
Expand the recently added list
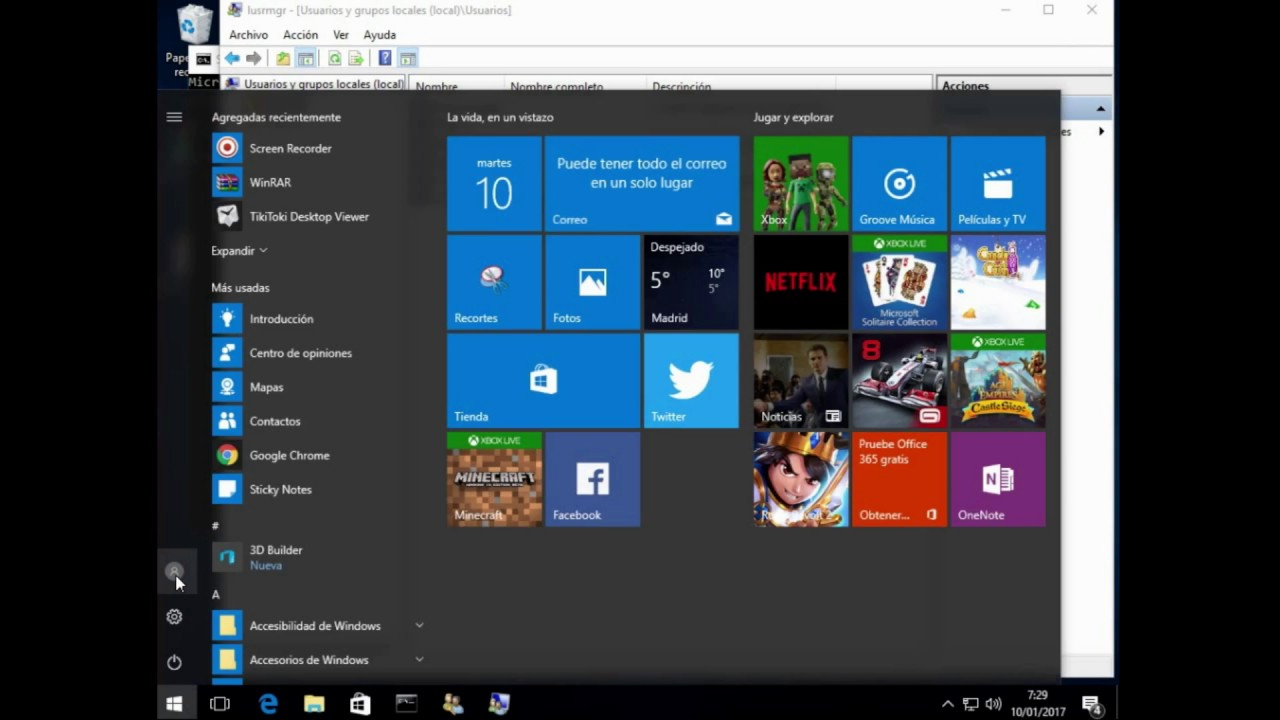pyautogui.click(x=239, y=251)
